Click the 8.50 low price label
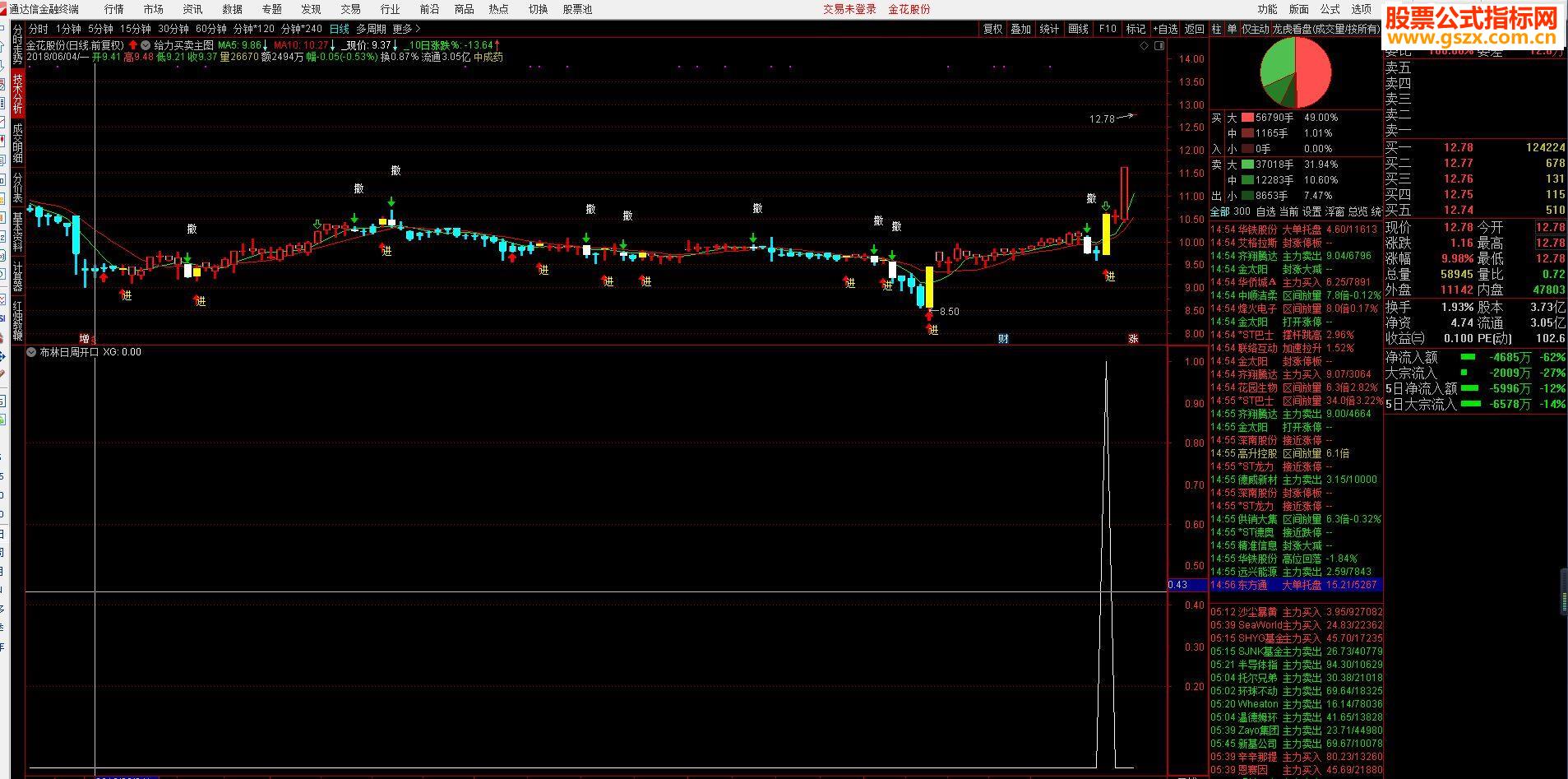This screenshot has height=779, width=1568. click(x=950, y=312)
